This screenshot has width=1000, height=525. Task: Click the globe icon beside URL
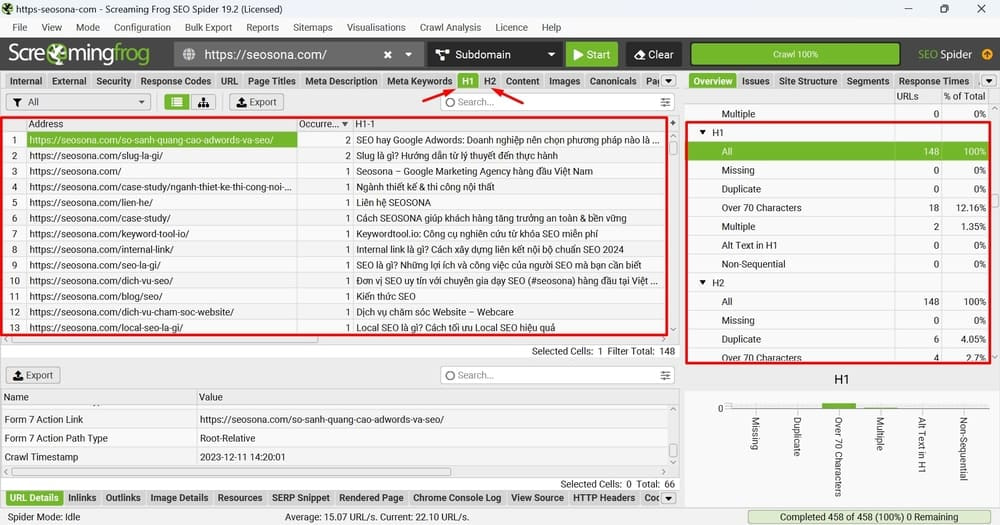click(189, 55)
